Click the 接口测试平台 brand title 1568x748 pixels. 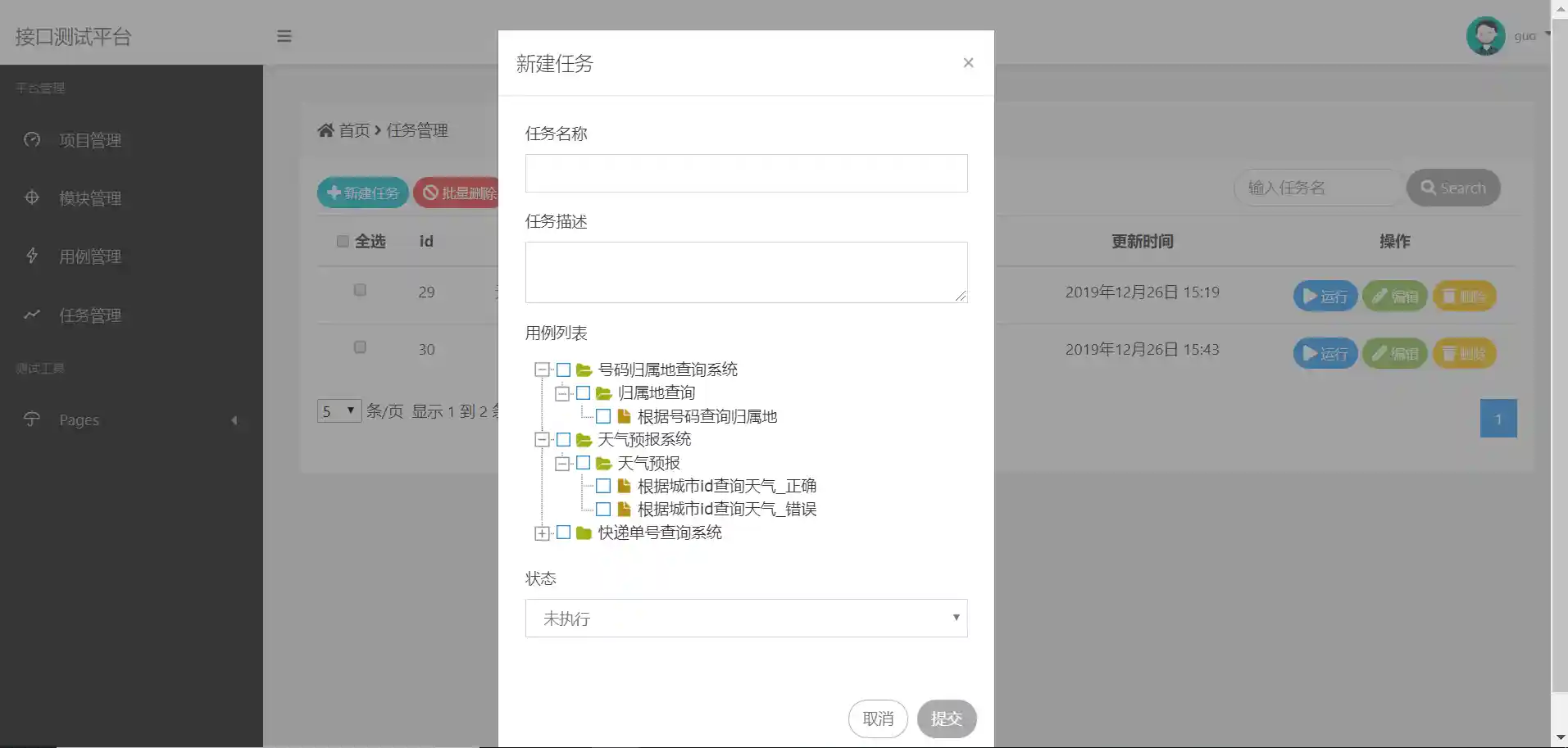click(74, 37)
